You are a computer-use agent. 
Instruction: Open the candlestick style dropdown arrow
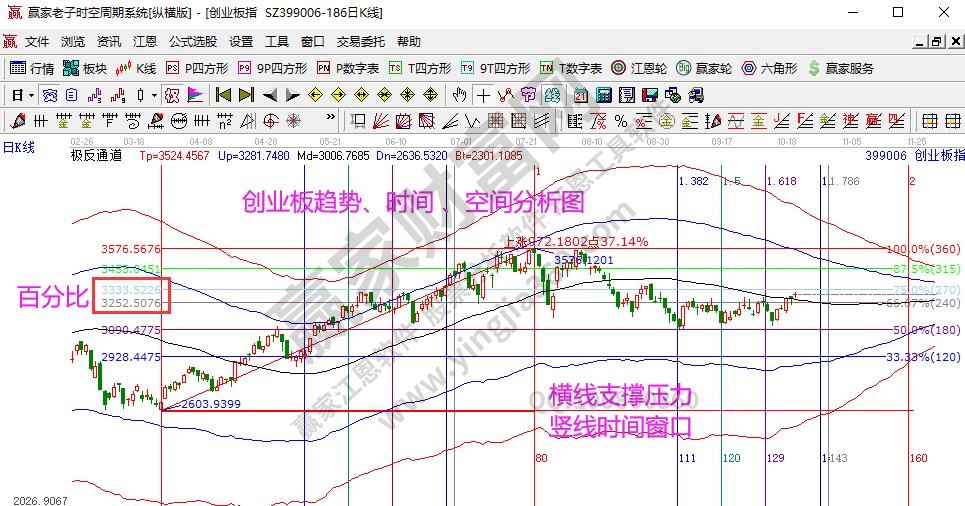coord(154,95)
